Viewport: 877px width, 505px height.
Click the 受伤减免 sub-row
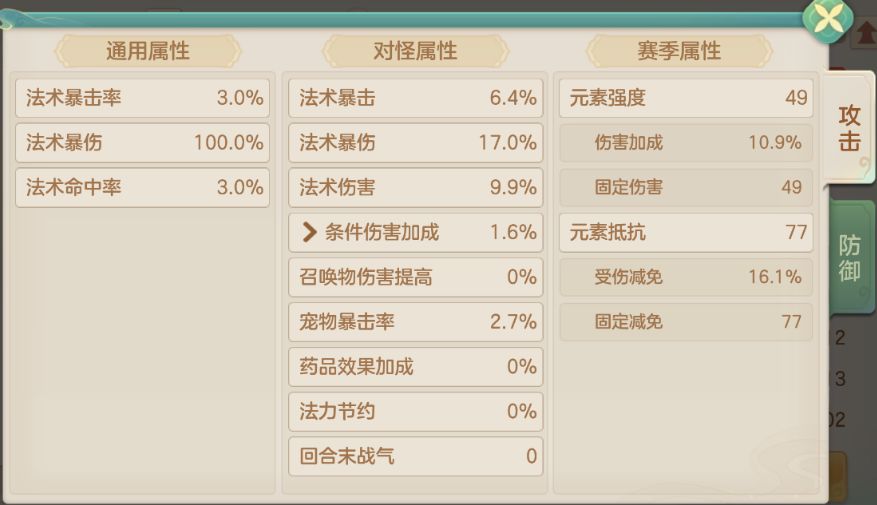coord(686,277)
